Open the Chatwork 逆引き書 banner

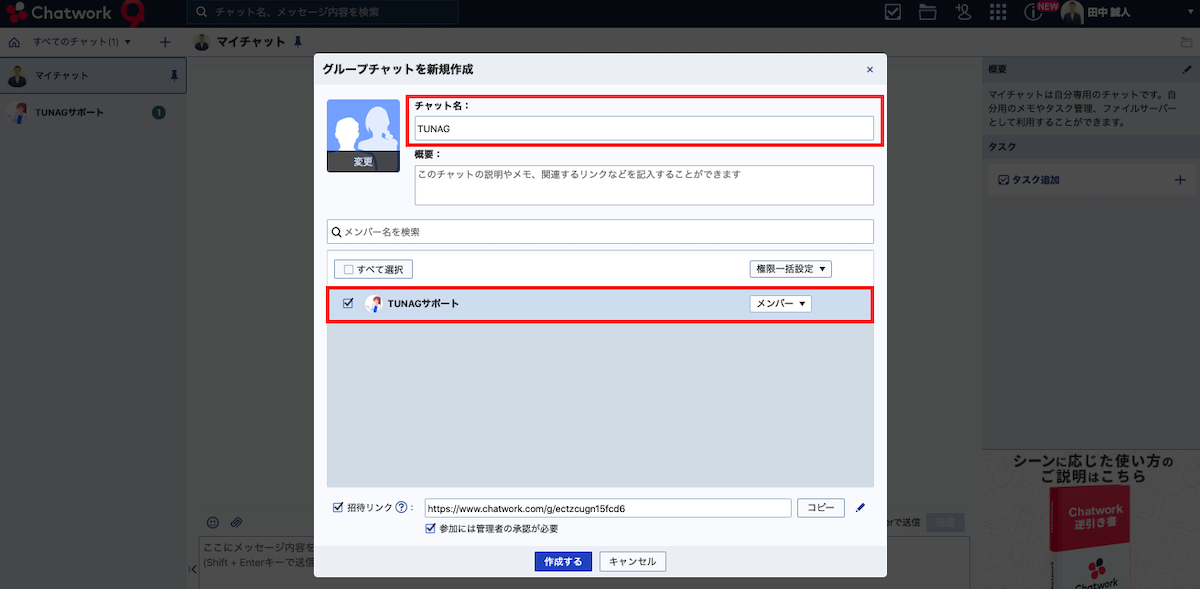pos(1091,520)
